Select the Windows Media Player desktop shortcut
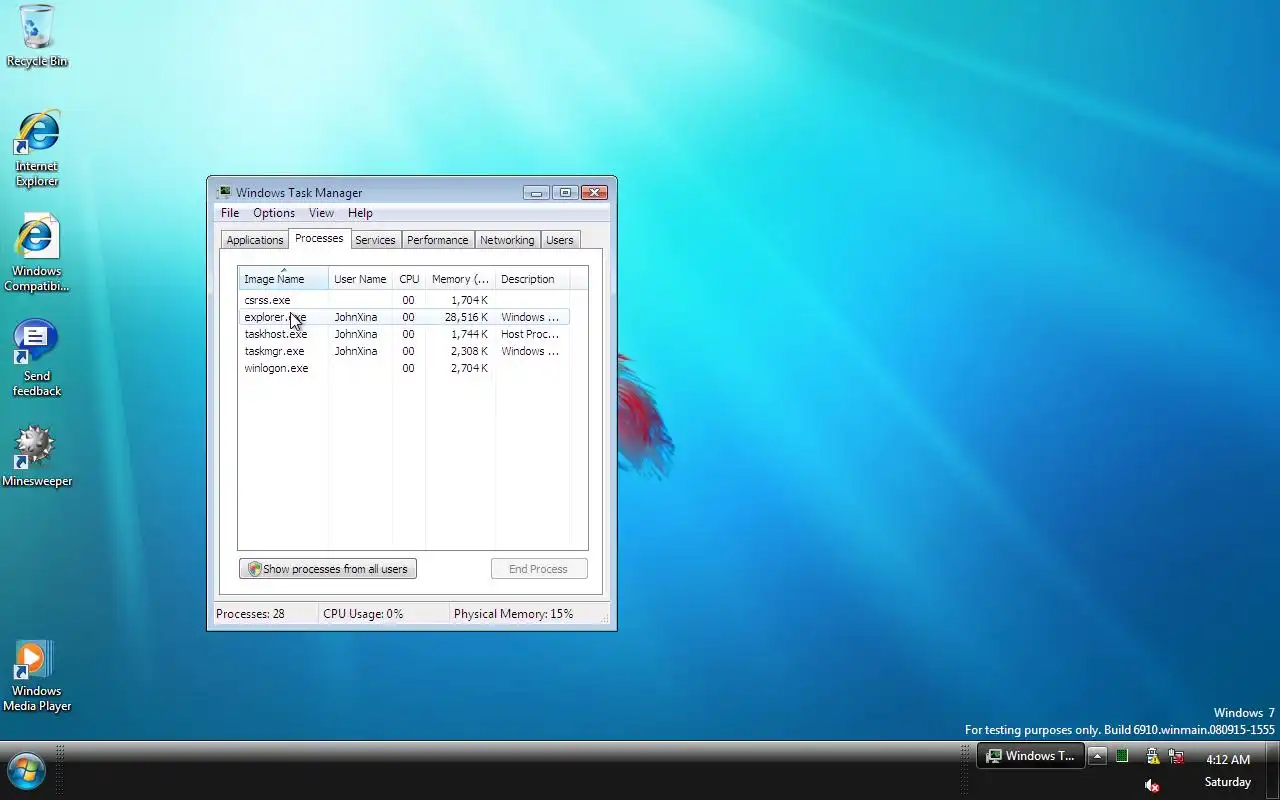 click(37, 676)
